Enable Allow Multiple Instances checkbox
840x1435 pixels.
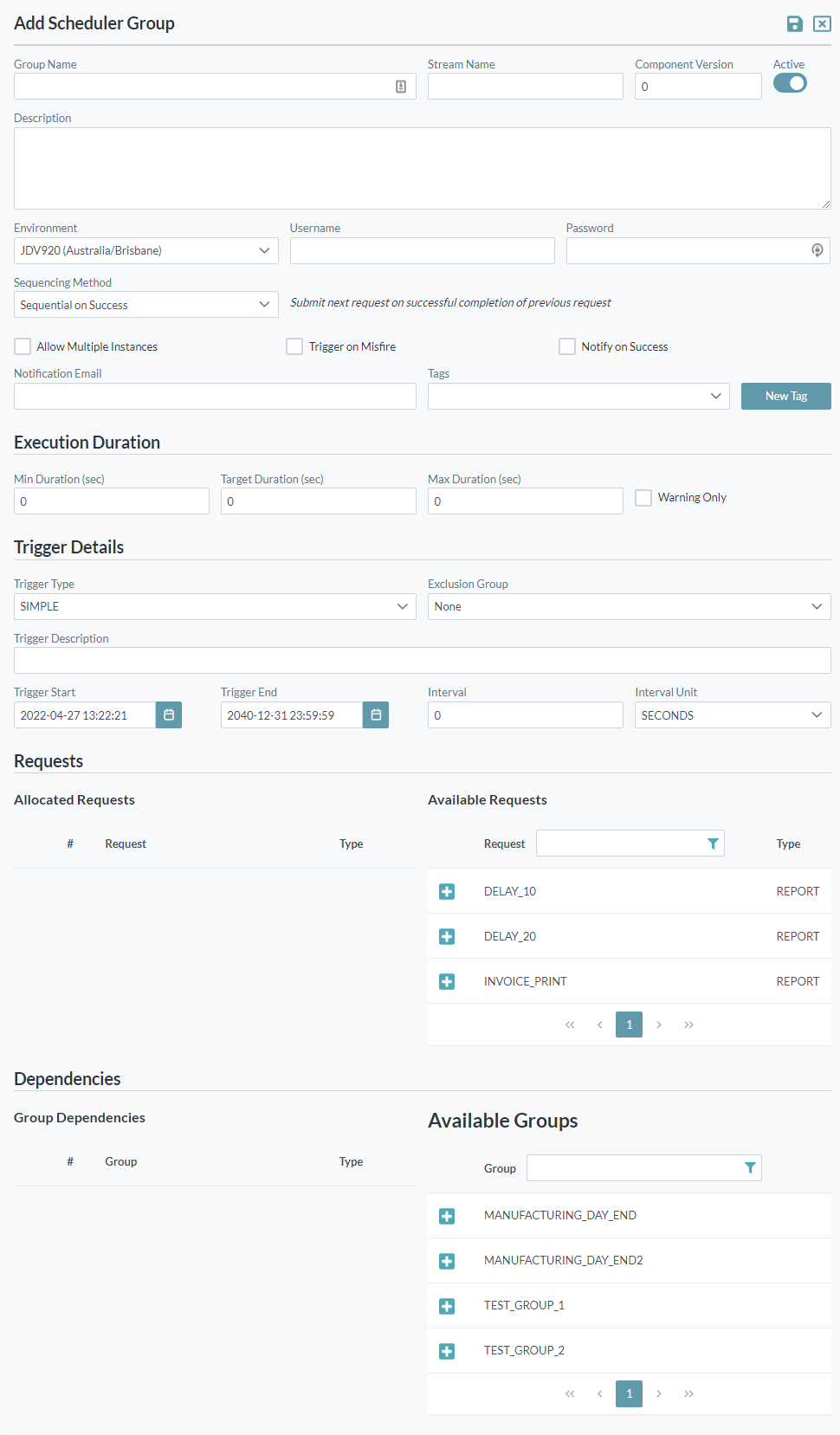23,346
